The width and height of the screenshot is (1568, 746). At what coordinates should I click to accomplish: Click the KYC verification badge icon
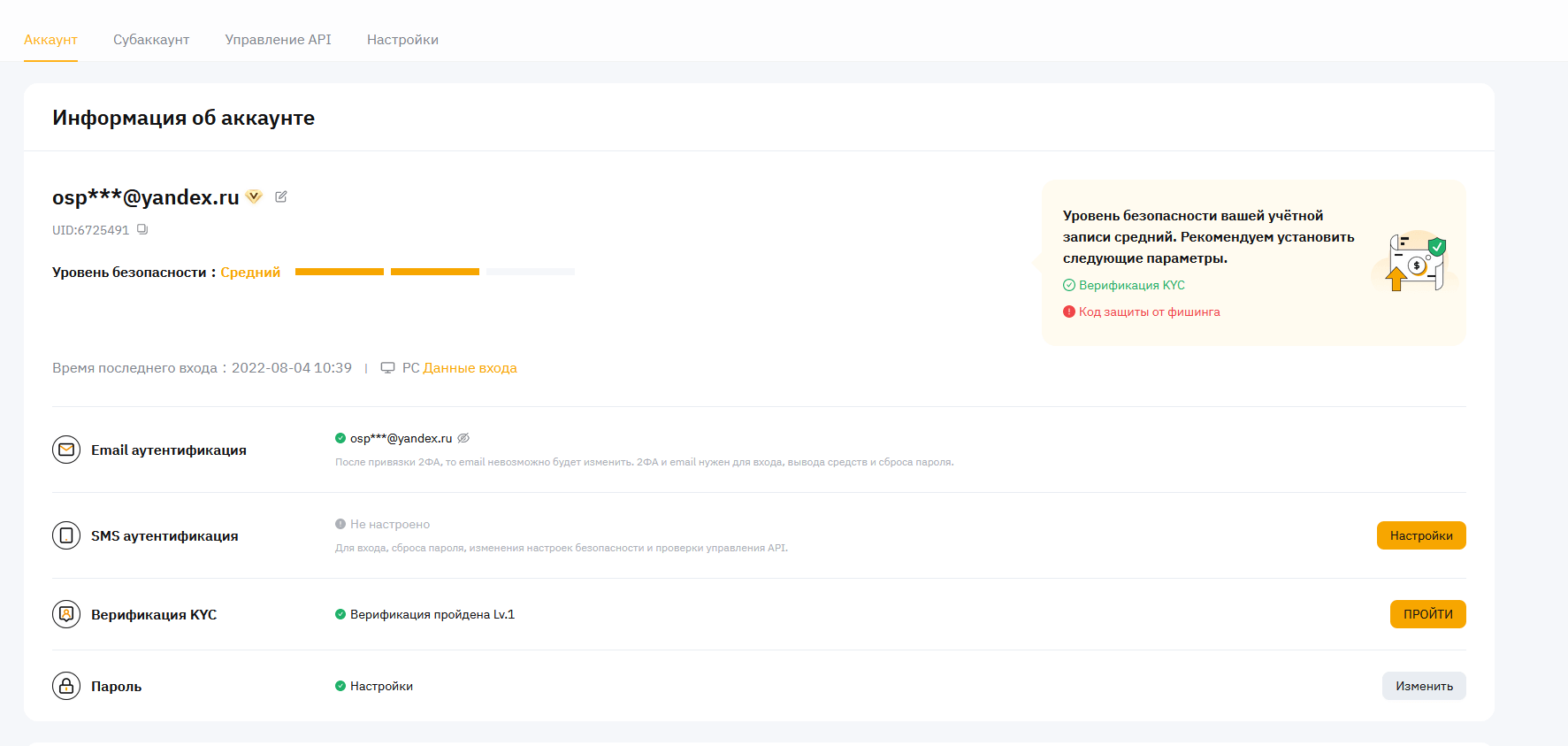(66, 614)
